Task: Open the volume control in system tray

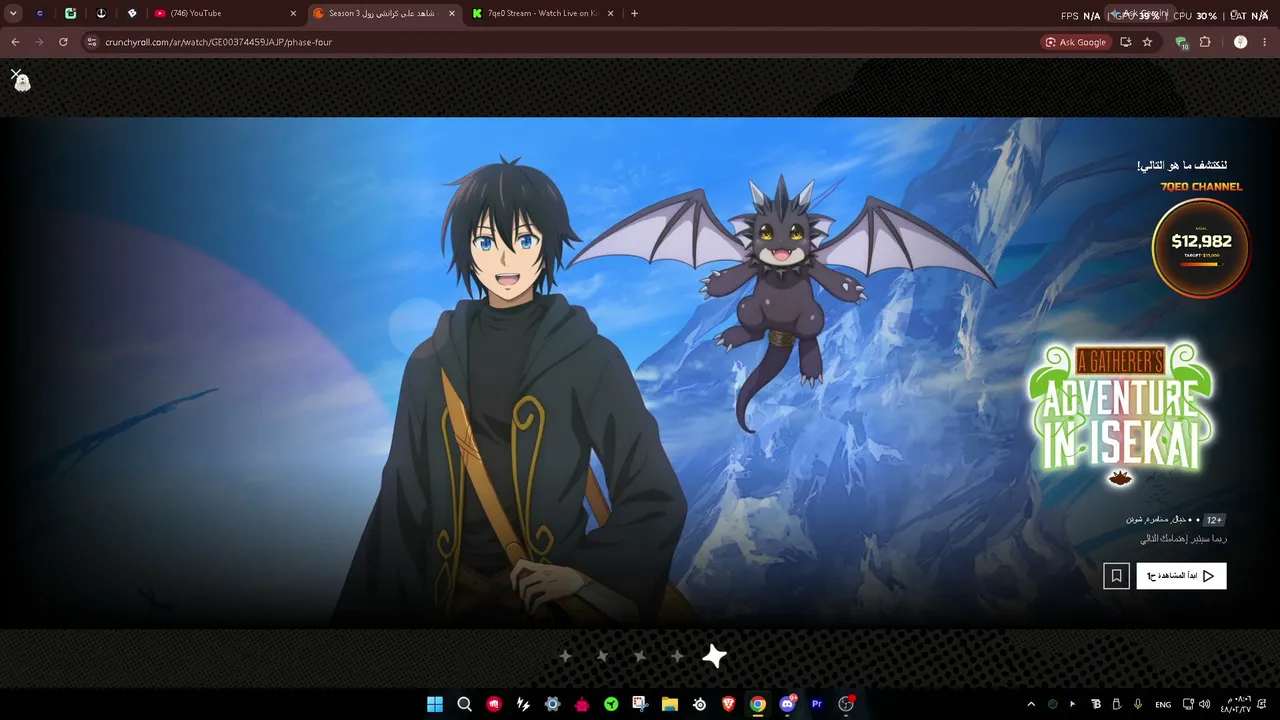Action: pos(1204,704)
